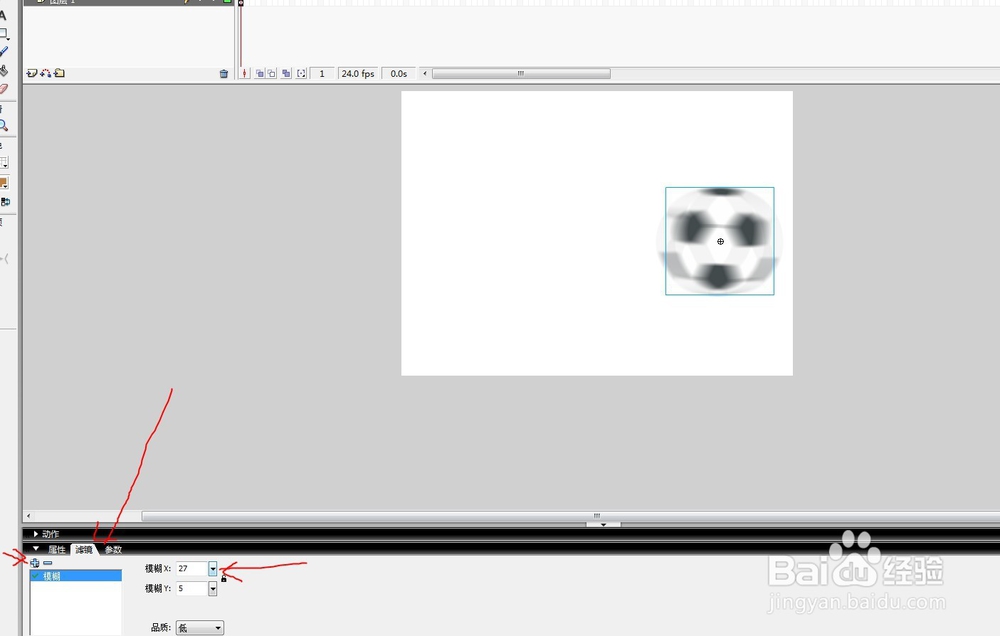1000x636 pixels.
Task: Open the 模糊 Y slider dropdown
Action: coord(213,588)
